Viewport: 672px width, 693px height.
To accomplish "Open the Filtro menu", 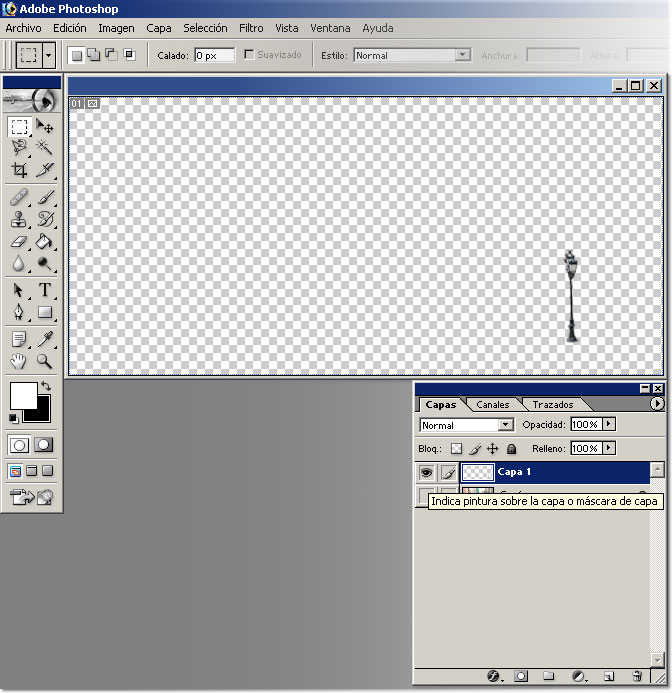I will (x=251, y=28).
